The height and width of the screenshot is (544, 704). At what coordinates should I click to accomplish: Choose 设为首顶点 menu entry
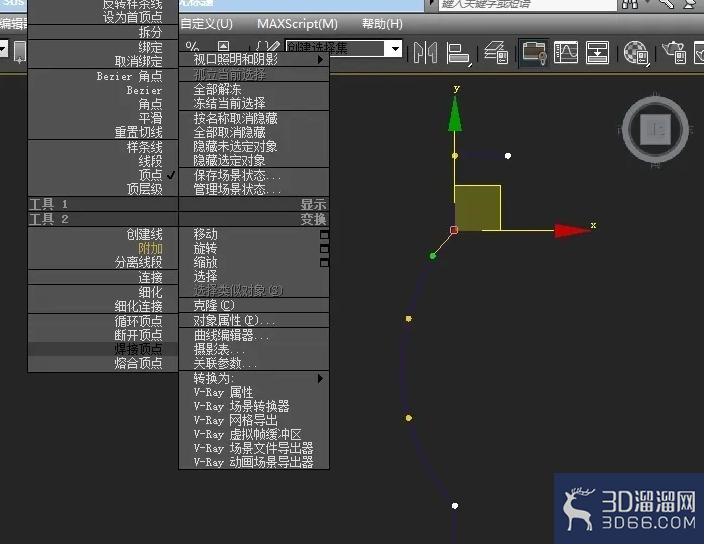tap(103, 17)
